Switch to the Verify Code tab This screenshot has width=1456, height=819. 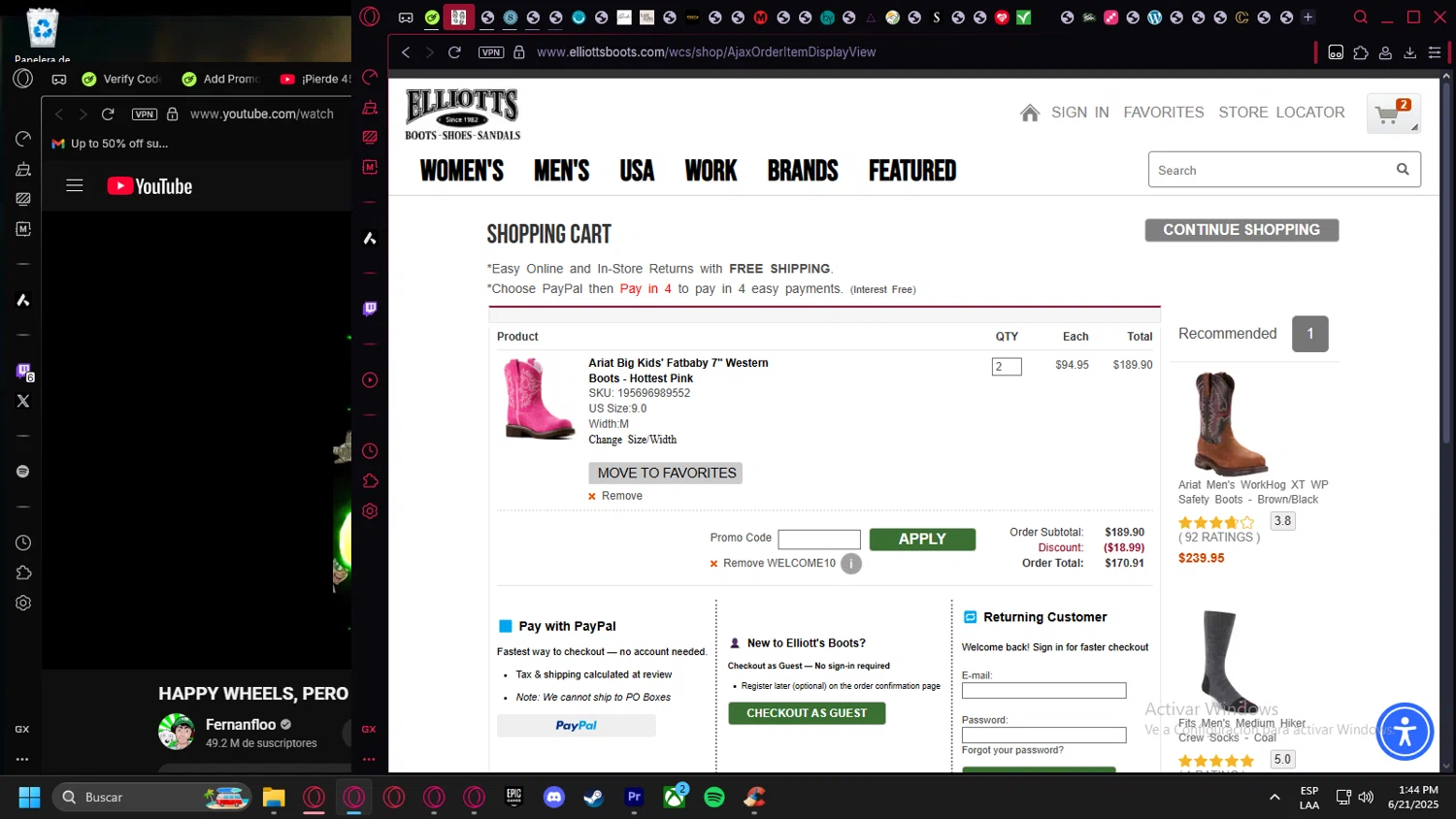[122, 80]
